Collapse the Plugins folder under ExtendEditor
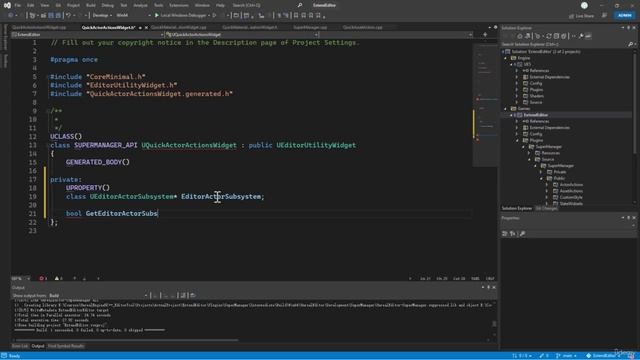This screenshot has width=640, height=360. point(517,140)
